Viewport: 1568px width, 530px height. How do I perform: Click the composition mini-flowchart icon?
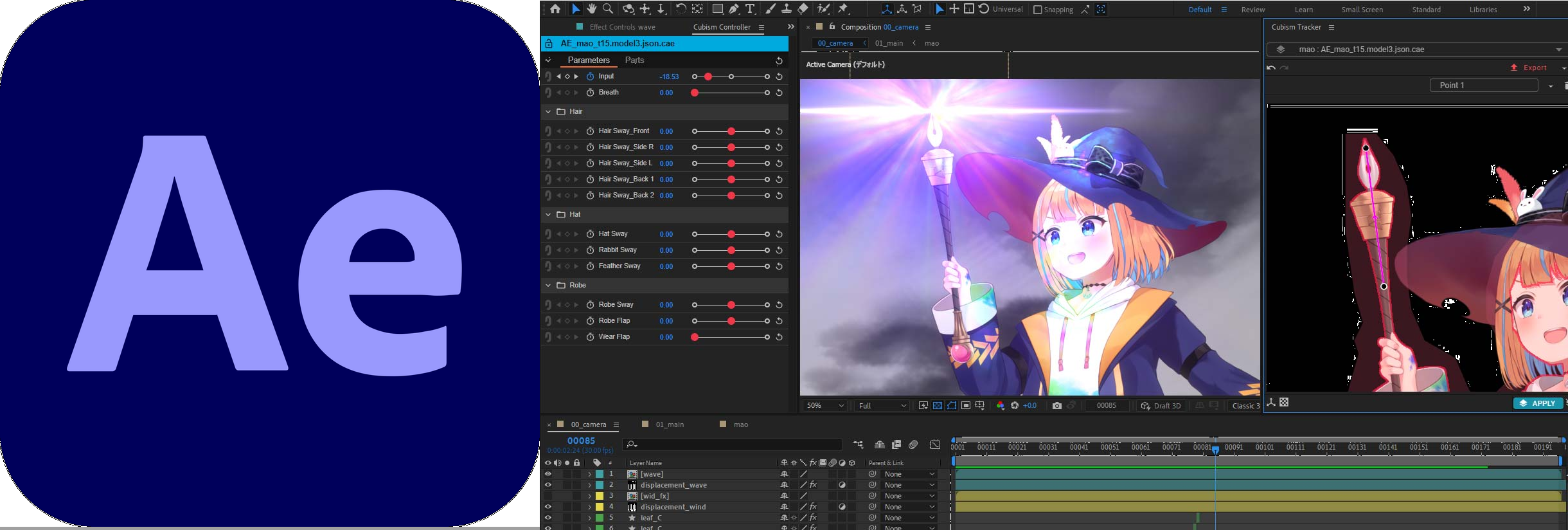(x=858, y=444)
